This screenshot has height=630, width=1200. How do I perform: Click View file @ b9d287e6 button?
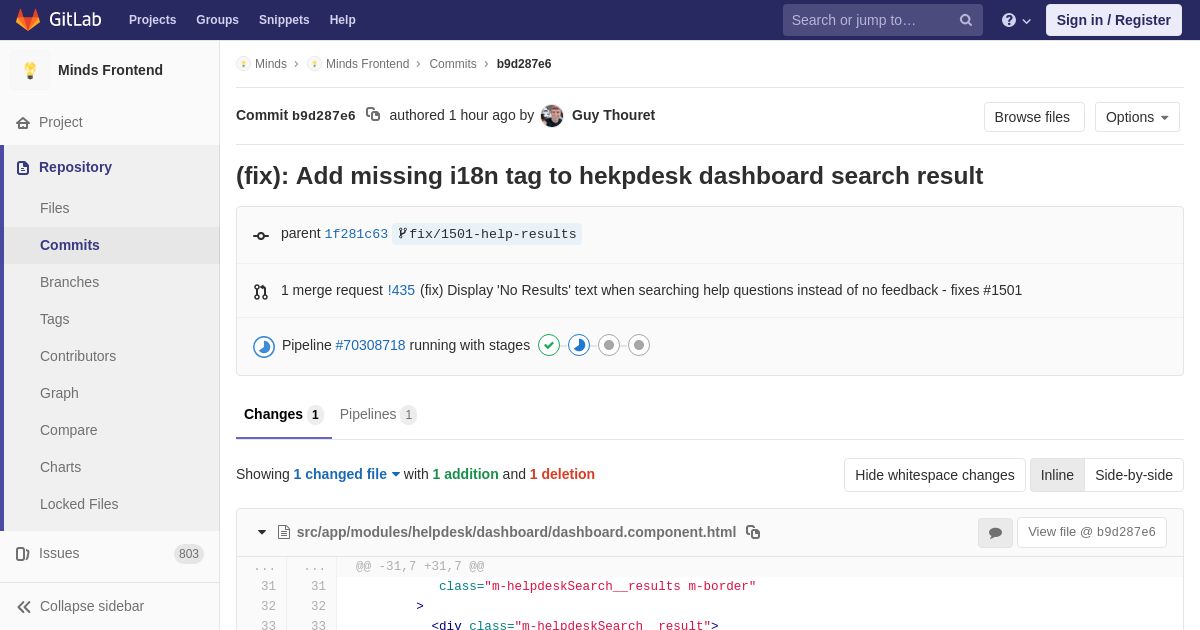click(1092, 532)
